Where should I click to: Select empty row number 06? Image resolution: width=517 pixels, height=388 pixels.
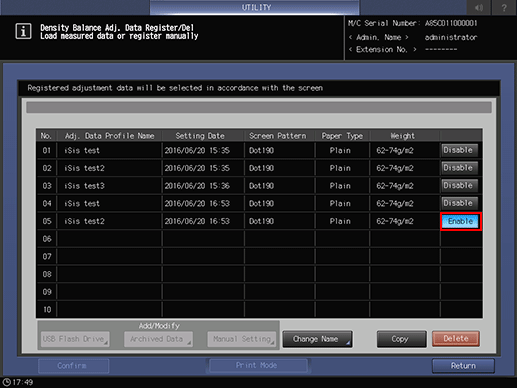(x=259, y=239)
